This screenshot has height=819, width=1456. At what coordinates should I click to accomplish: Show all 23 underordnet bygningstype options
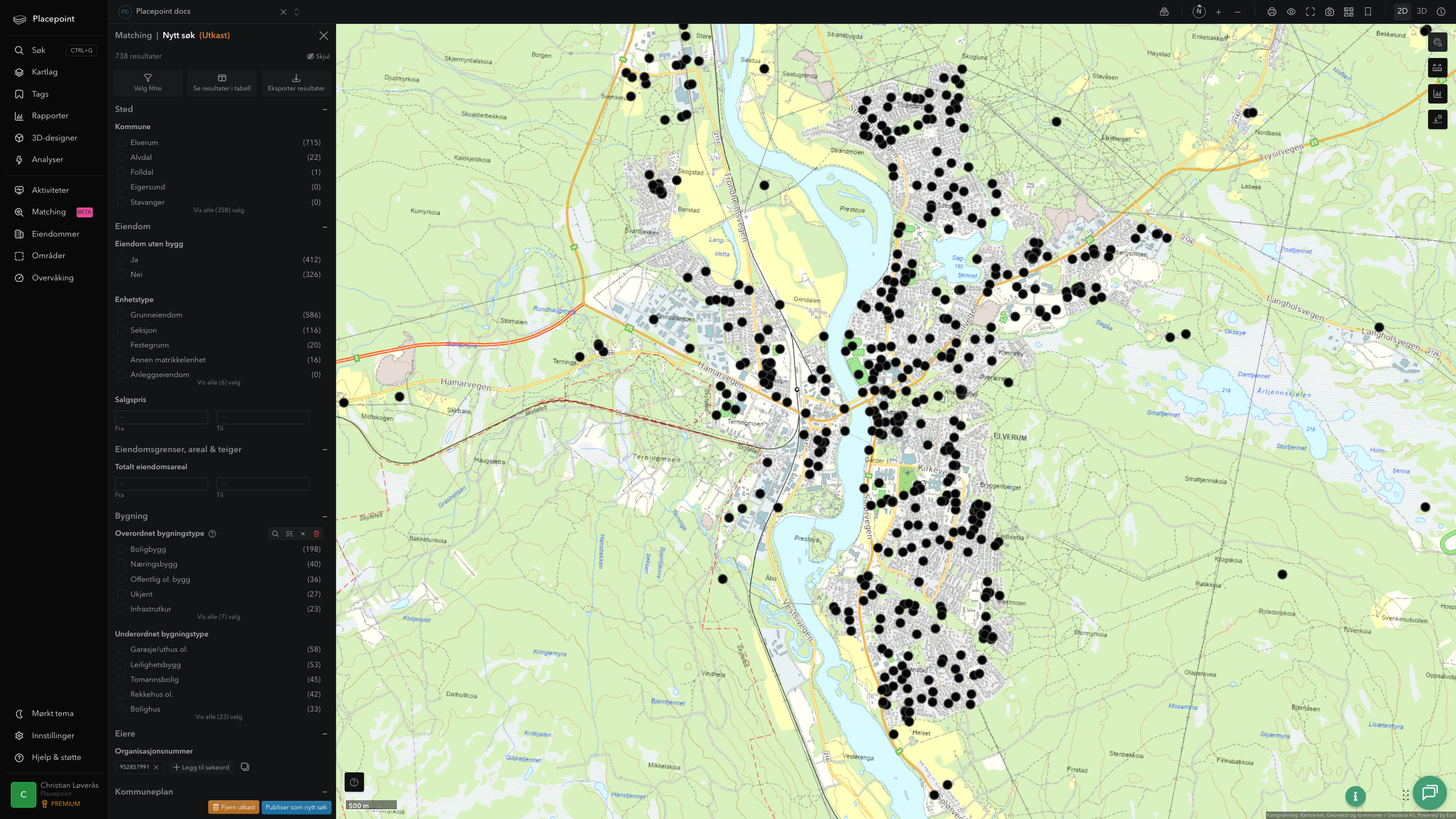click(x=218, y=717)
